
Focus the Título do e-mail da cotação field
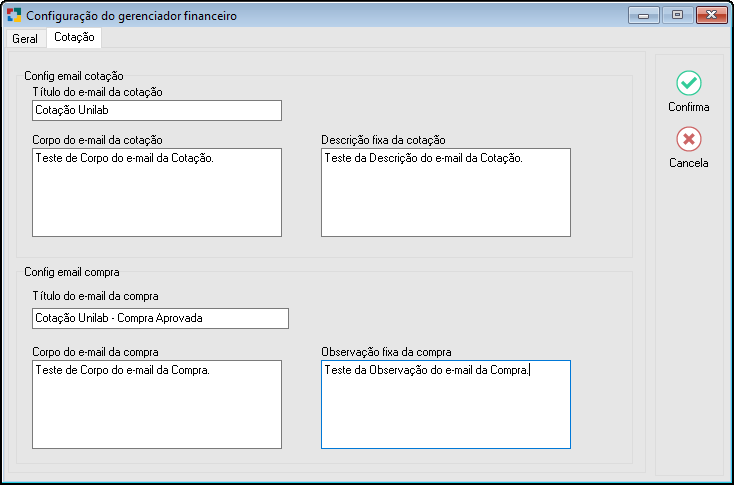(157, 110)
